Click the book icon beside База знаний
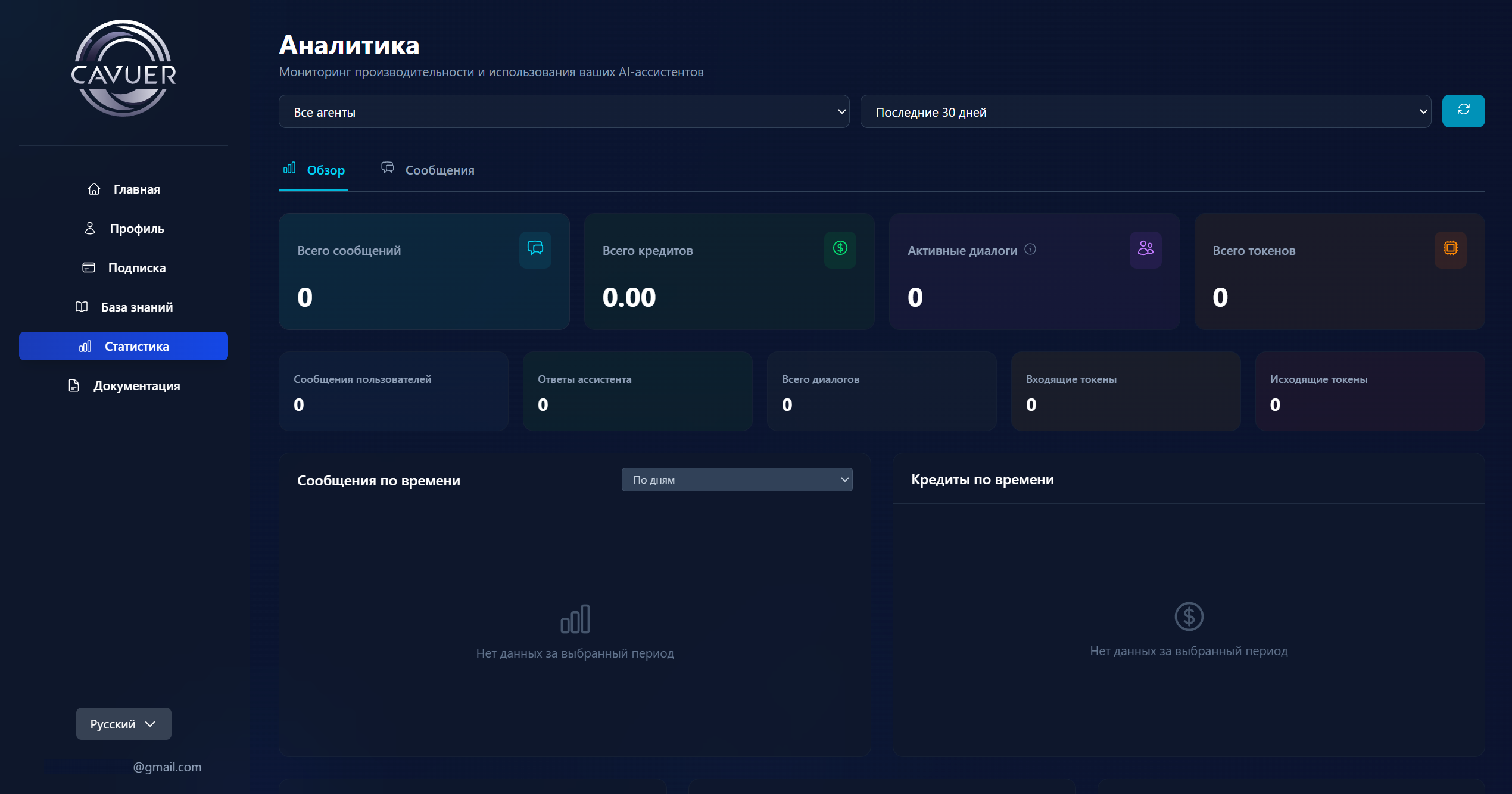 (x=82, y=307)
